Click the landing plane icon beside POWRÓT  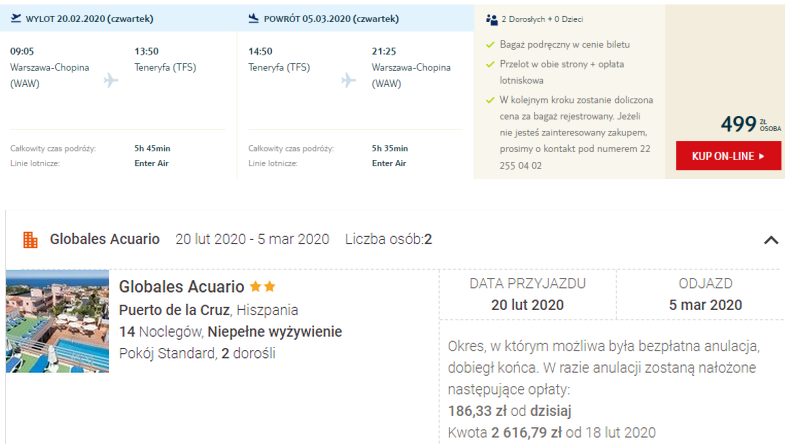[254, 19]
